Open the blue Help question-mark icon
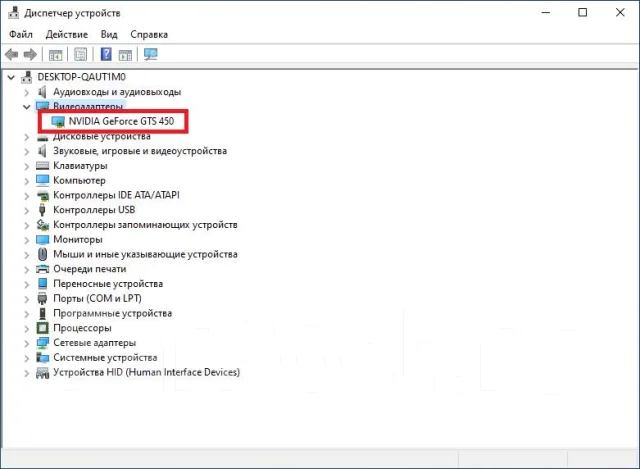Image resolution: width=640 pixels, height=469 pixels. (106, 54)
